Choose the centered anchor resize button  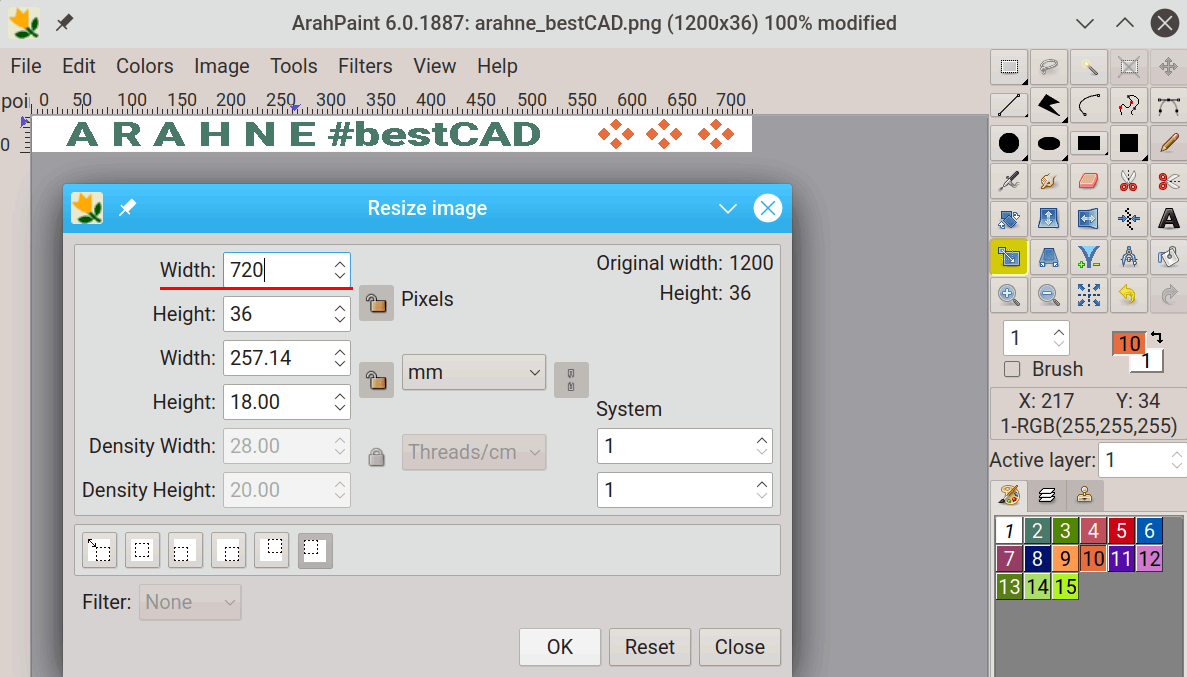click(142, 551)
